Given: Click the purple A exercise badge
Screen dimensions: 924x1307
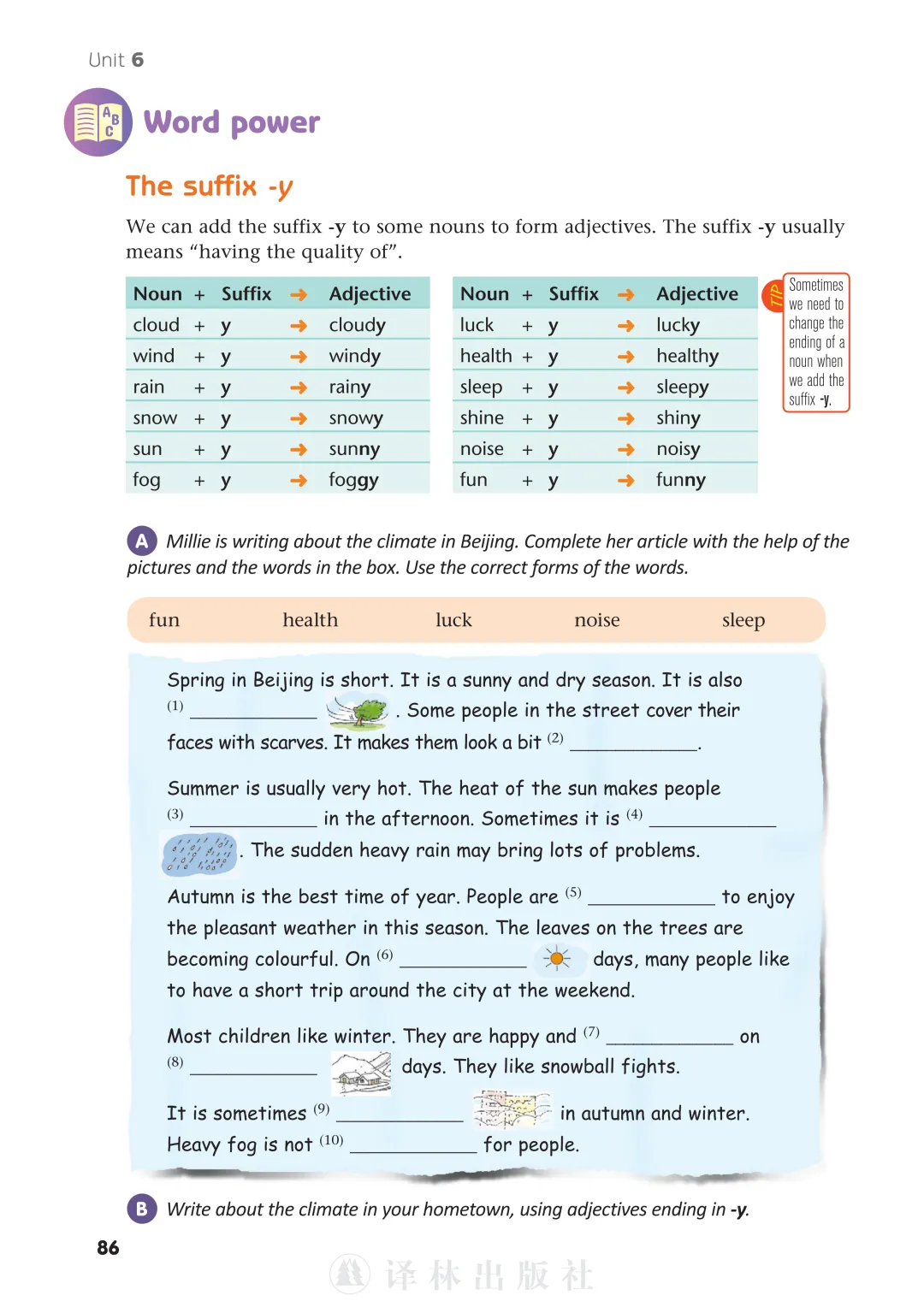Looking at the screenshot, I should 142,541.
